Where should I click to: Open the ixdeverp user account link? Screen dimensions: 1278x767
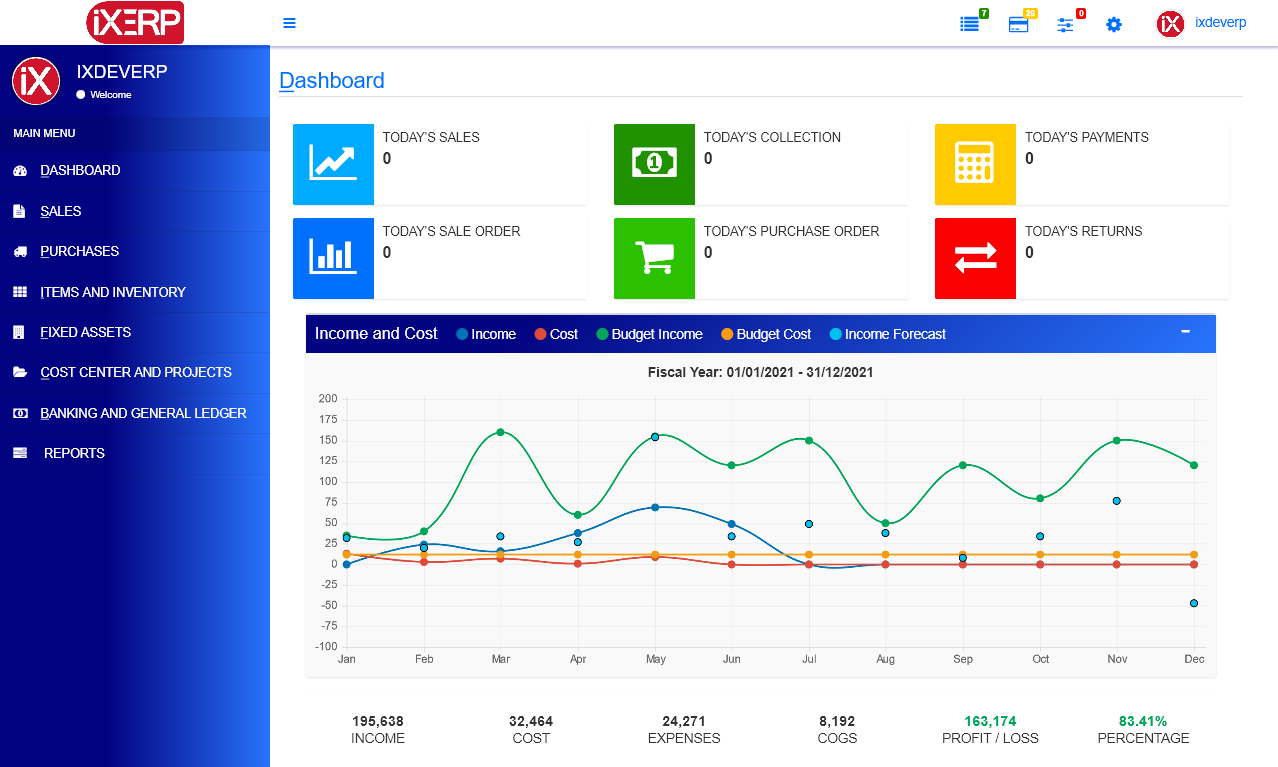1220,22
